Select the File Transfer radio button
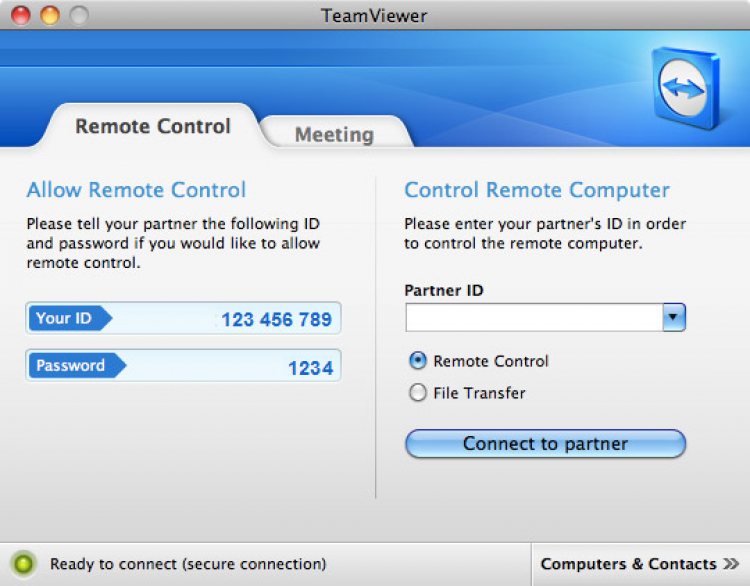750x586 pixels. [x=418, y=393]
